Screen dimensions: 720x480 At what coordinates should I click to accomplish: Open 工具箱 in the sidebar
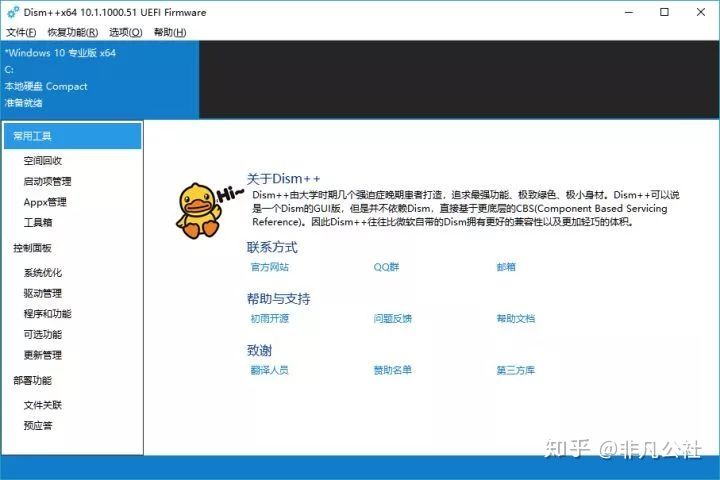[x=38, y=223]
